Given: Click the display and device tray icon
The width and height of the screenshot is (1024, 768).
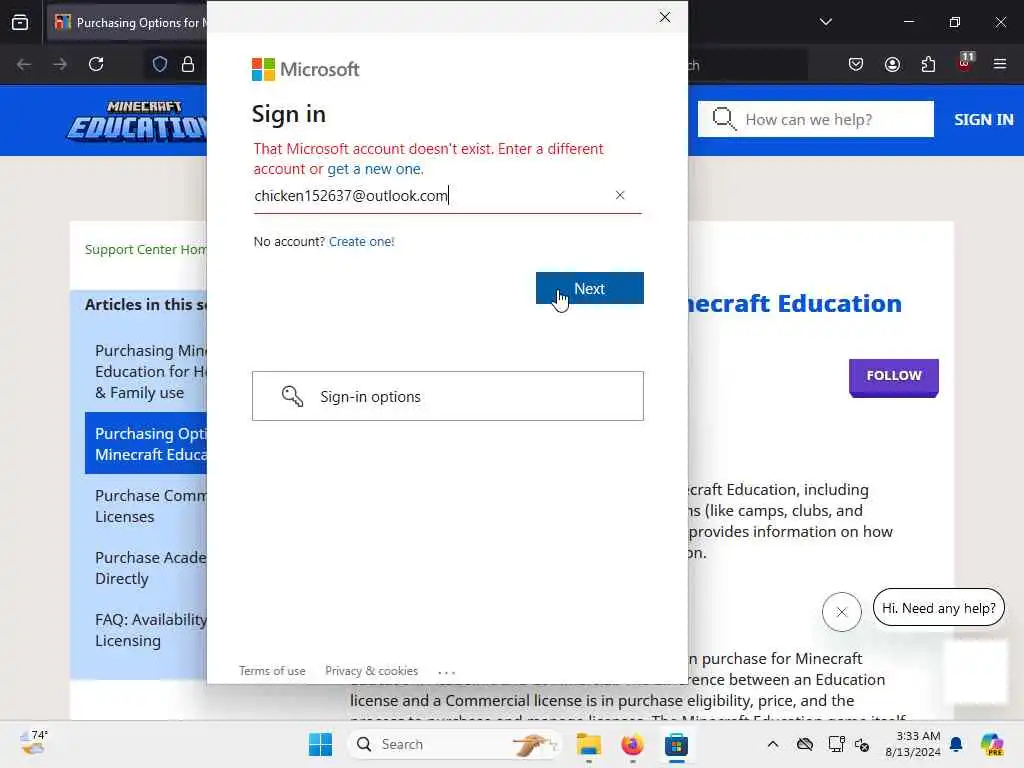Looking at the screenshot, I should 837,744.
